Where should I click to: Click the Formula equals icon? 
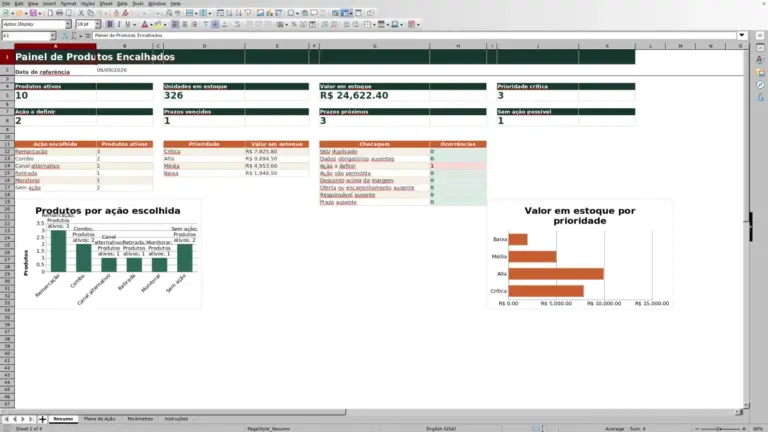(x=88, y=36)
